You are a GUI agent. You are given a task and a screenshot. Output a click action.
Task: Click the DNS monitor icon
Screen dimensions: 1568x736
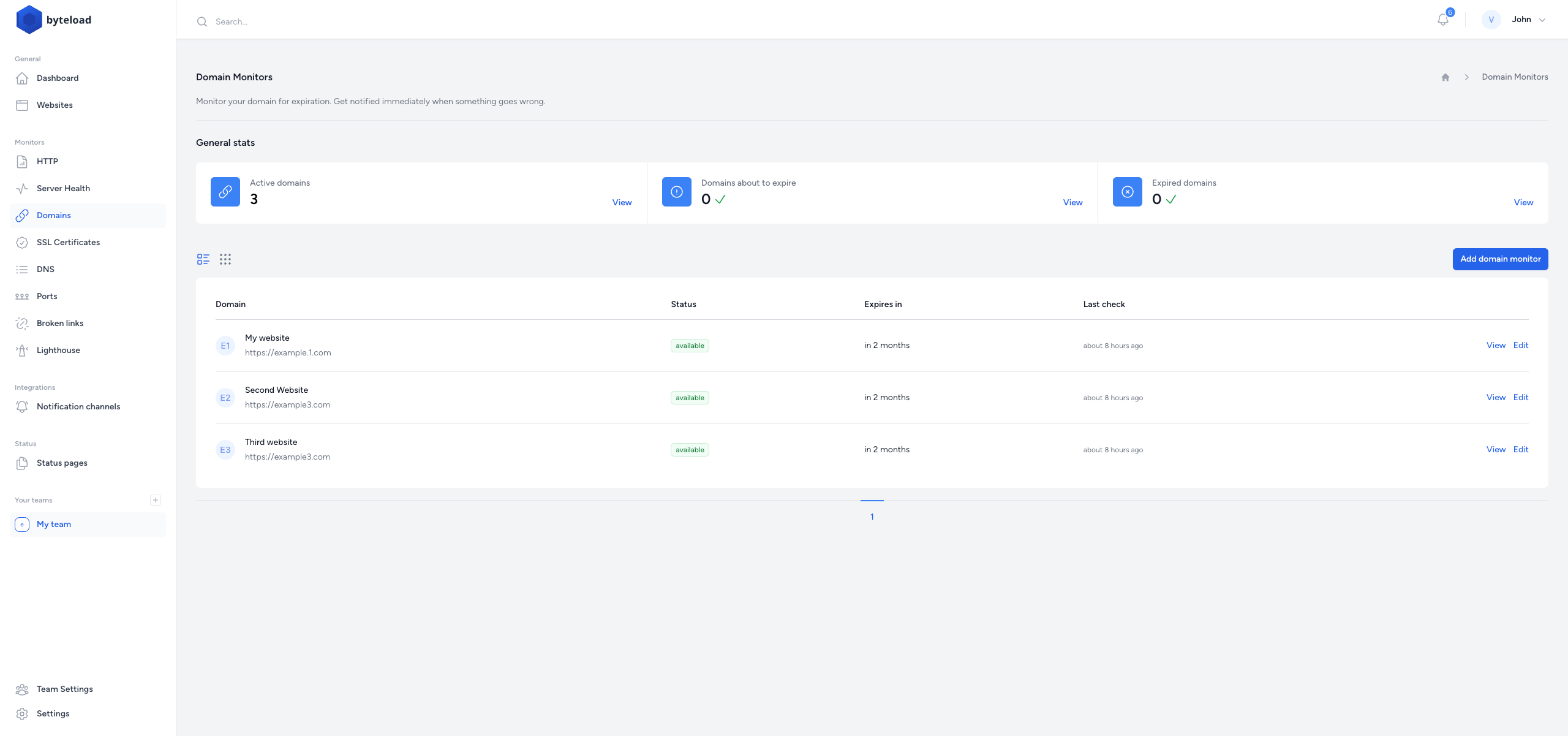click(22, 269)
